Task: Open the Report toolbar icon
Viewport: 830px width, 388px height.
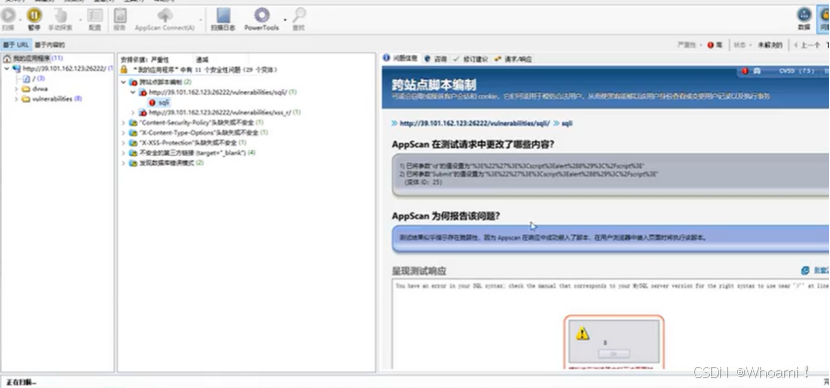Action: coord(120,15)
